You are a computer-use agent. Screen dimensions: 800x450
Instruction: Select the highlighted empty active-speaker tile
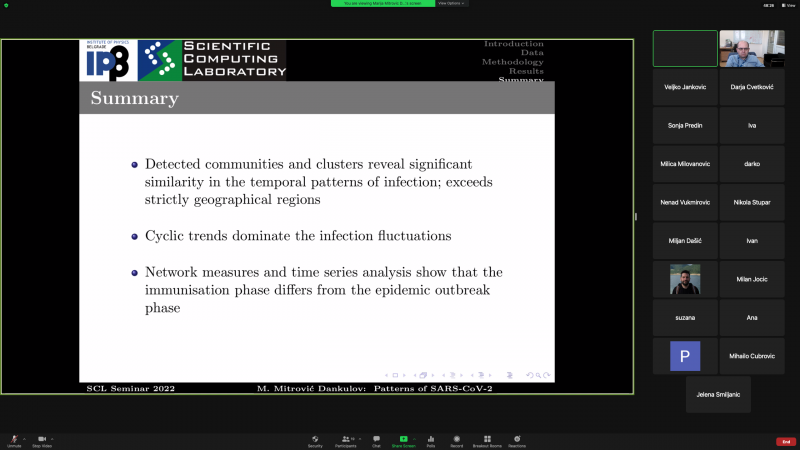685,48
